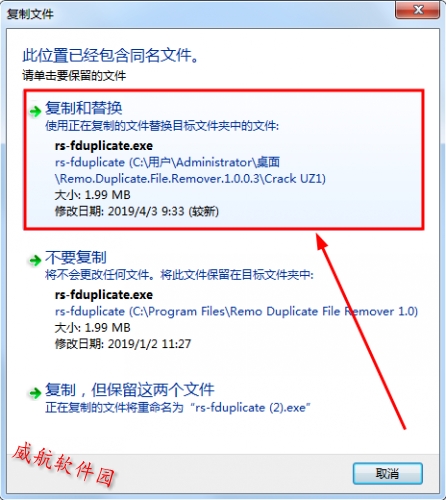Click the heading 此位置已经包含同名文件

pyautogui.click(x=111, y=55)
